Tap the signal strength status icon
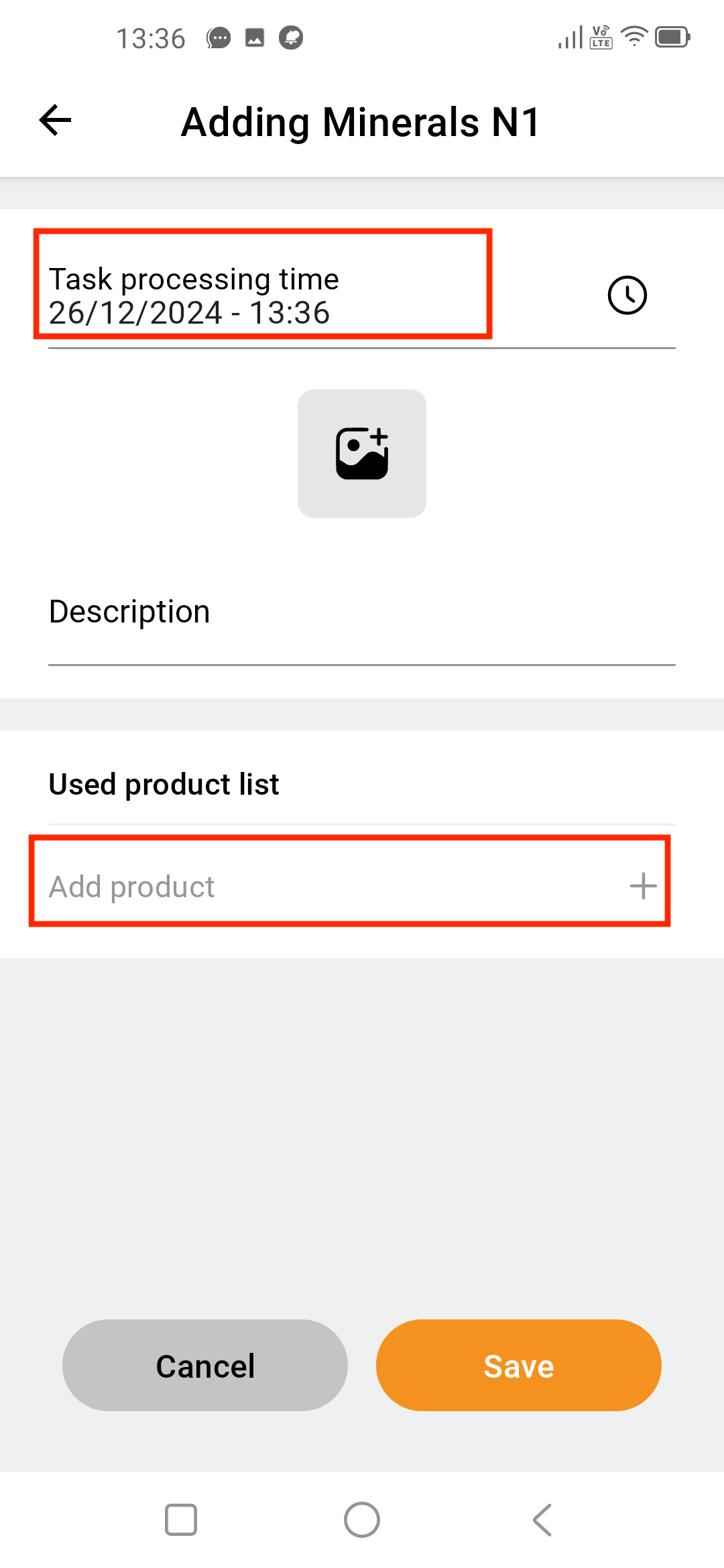The height and width of the screenshot is (1568, 724). [x=570, y=37]
